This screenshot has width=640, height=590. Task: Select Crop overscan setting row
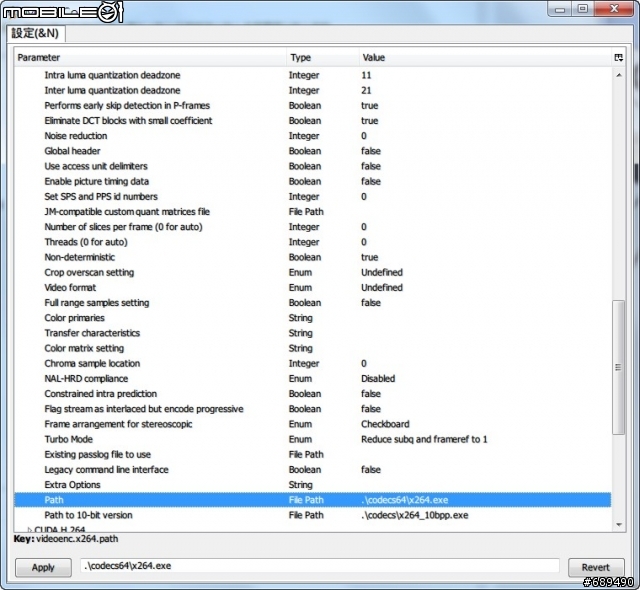pyautogui.click(x=313, y=272)
